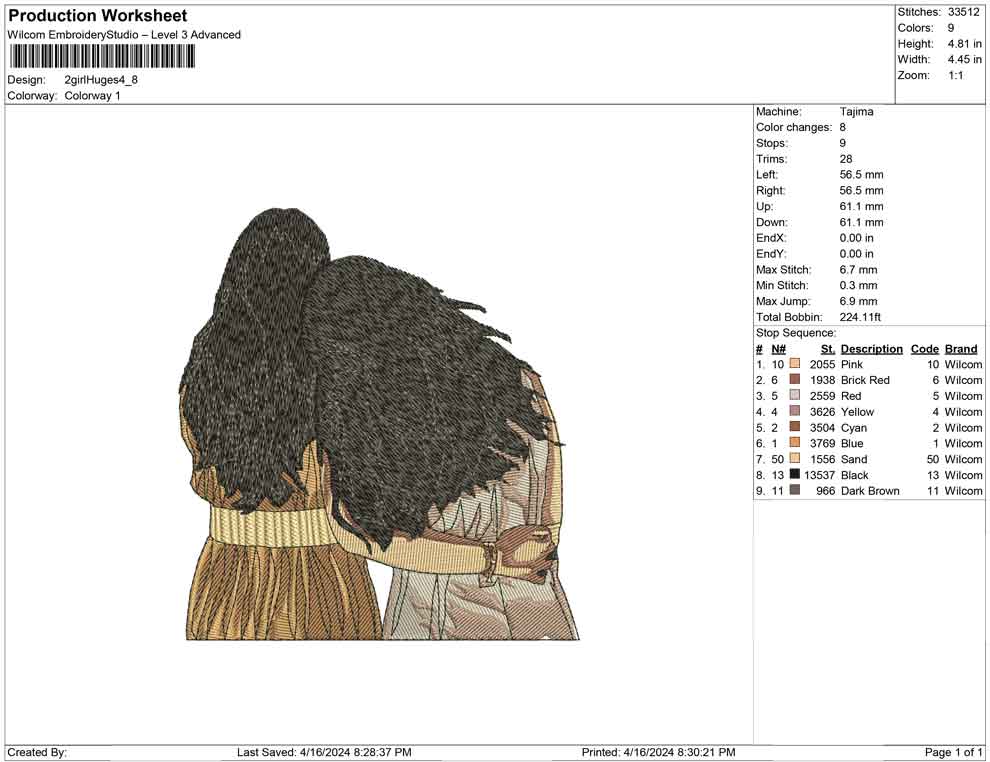Select the Brick Red thread swatch
The height and width of the screenshot is (762, 990).
(x=795, y=380)
